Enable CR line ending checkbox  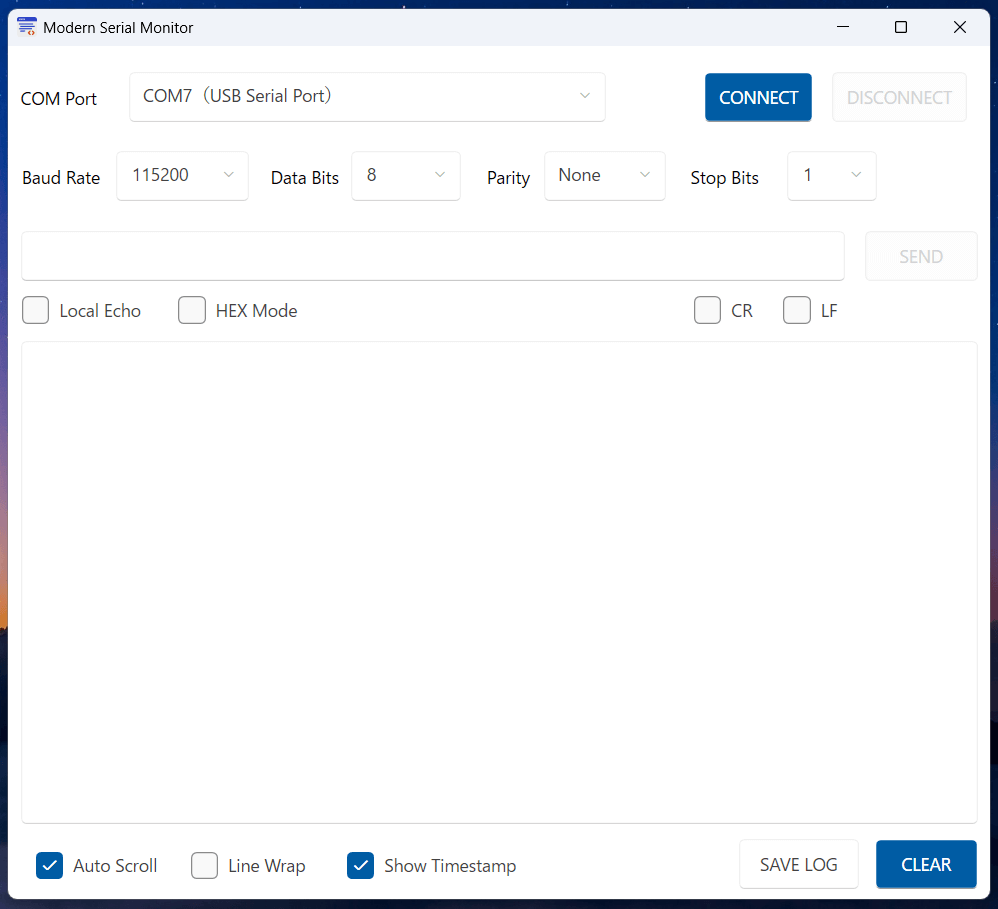click(707, 310)
